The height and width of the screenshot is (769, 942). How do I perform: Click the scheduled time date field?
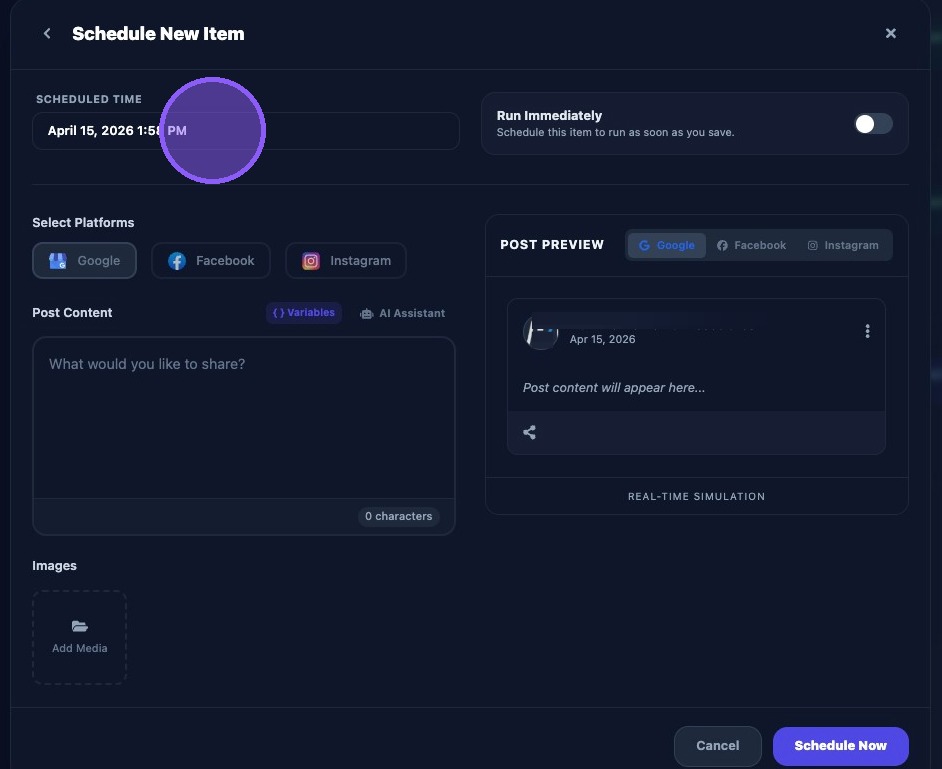point(246,131)
